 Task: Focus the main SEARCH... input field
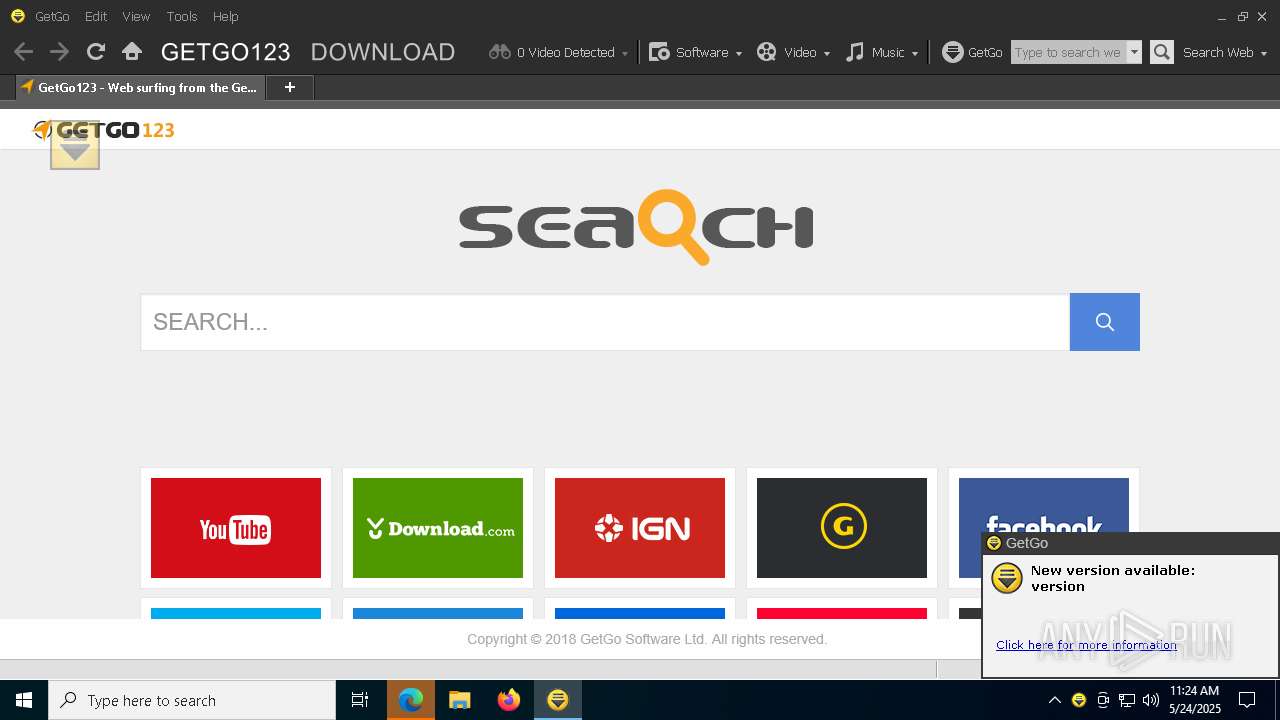(x=605, y=322)
